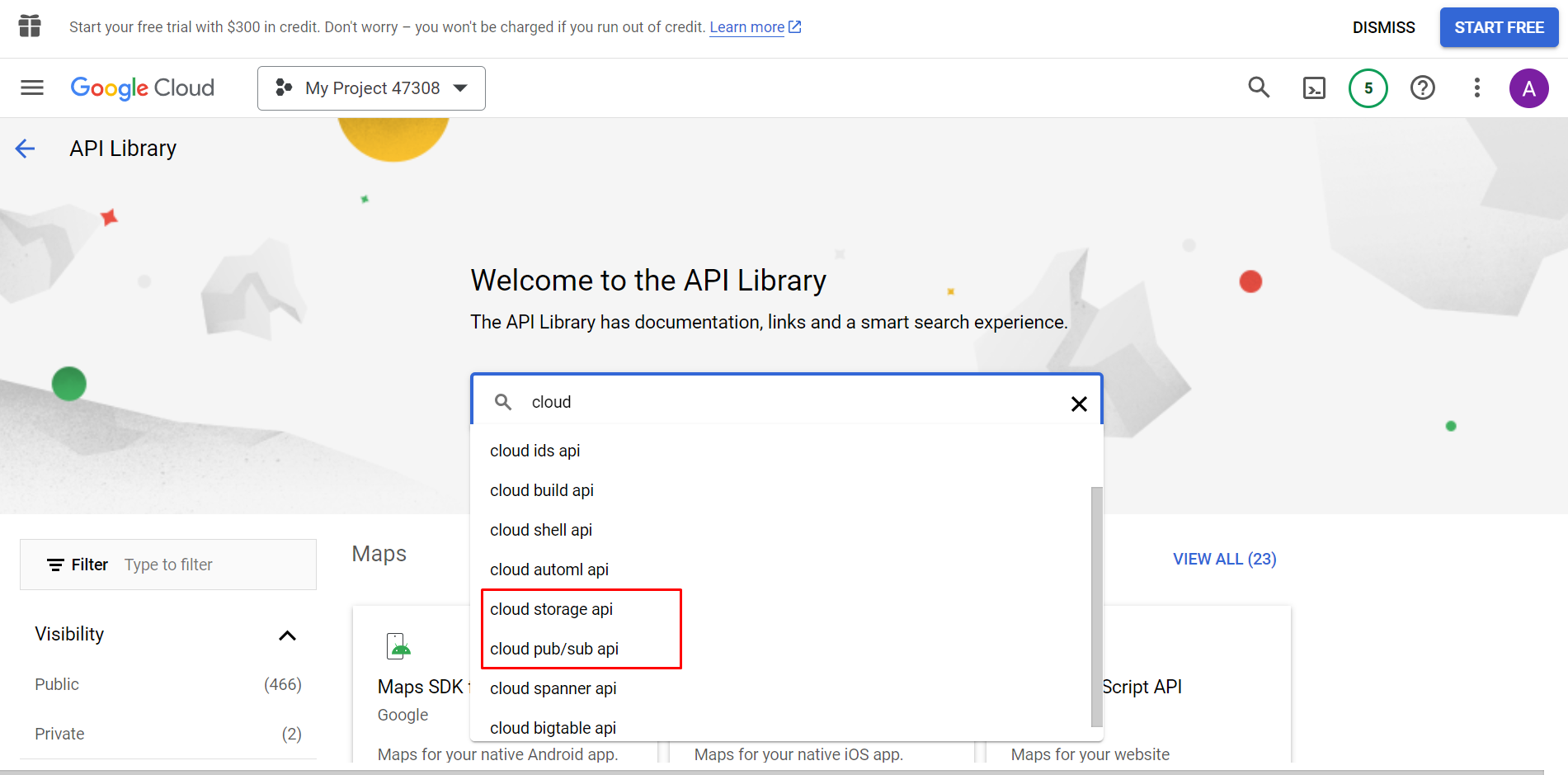Choose cloud pub/sub api suggestion

click(x=553, y=649)
